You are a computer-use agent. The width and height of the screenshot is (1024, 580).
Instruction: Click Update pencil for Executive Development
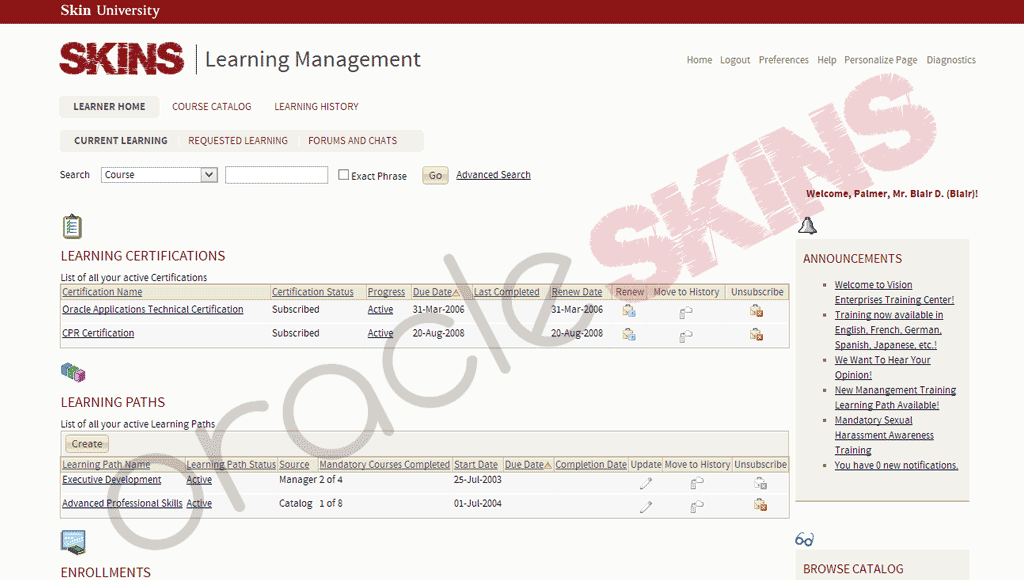point(646,483)
